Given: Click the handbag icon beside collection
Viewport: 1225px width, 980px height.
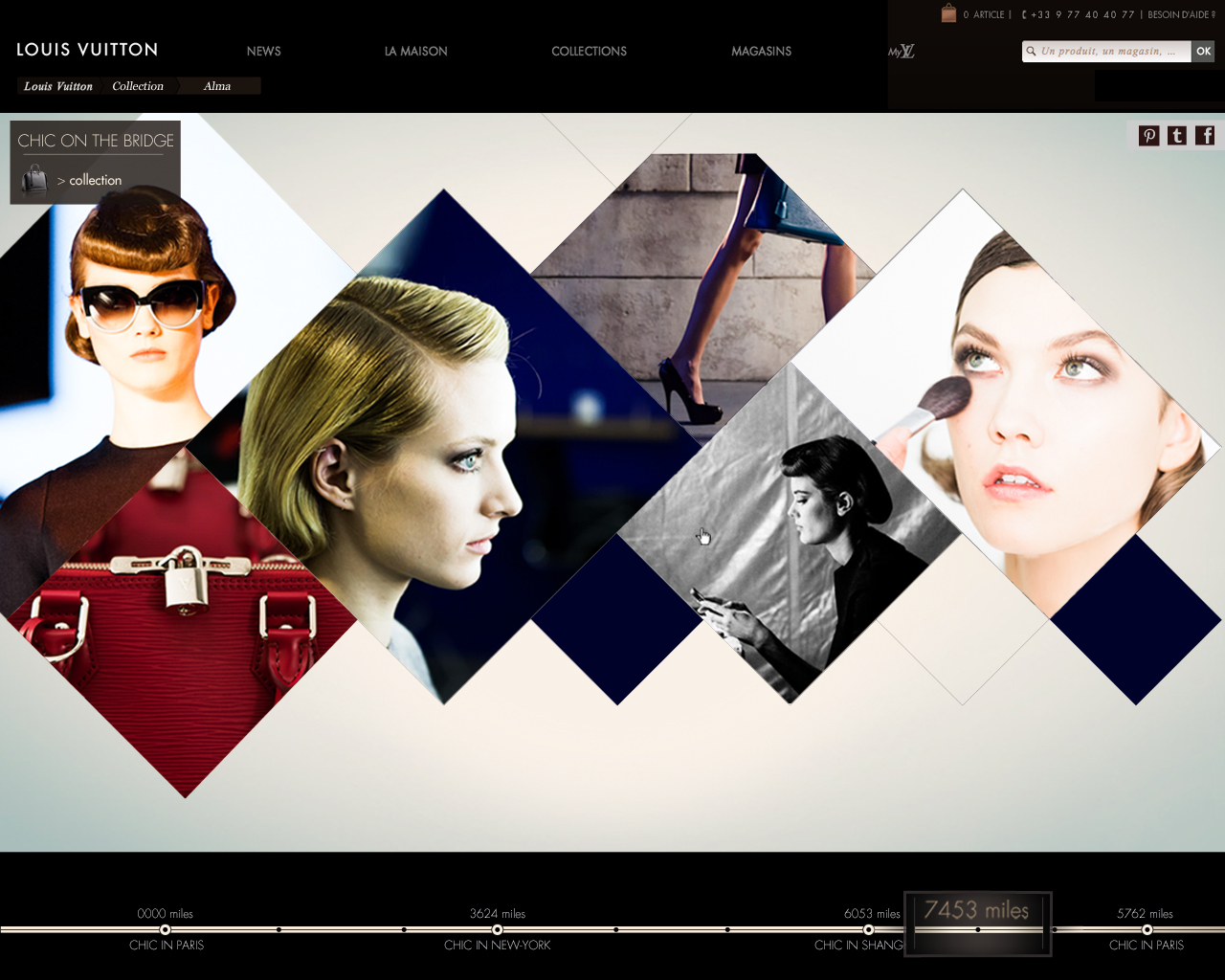Looking at the screenshot, I should (x=34, y=180).
